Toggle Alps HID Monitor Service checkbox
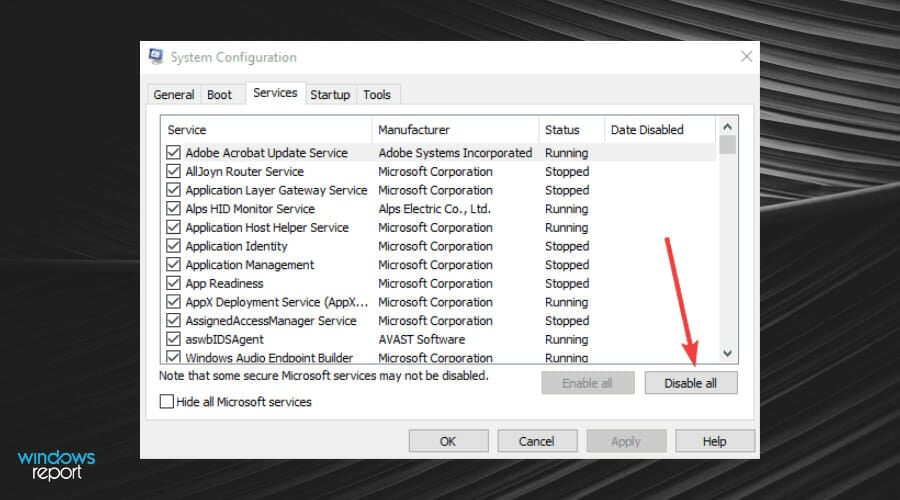900x500 pixels. tap(174, 209)
